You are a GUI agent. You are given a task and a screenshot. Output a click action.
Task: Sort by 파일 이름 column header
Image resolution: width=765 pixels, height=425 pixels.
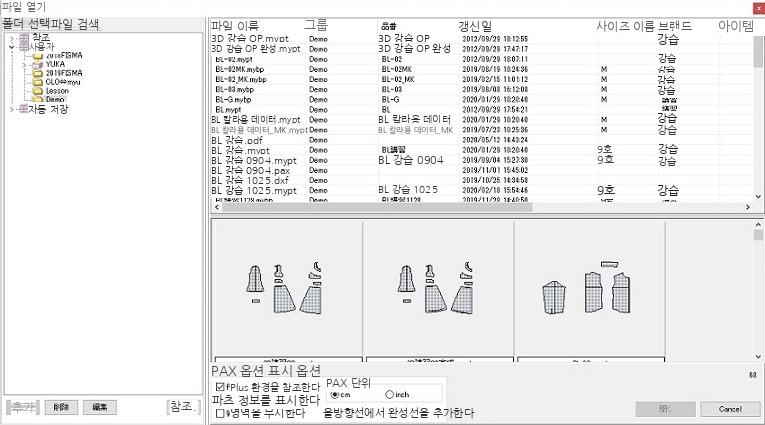235,26
